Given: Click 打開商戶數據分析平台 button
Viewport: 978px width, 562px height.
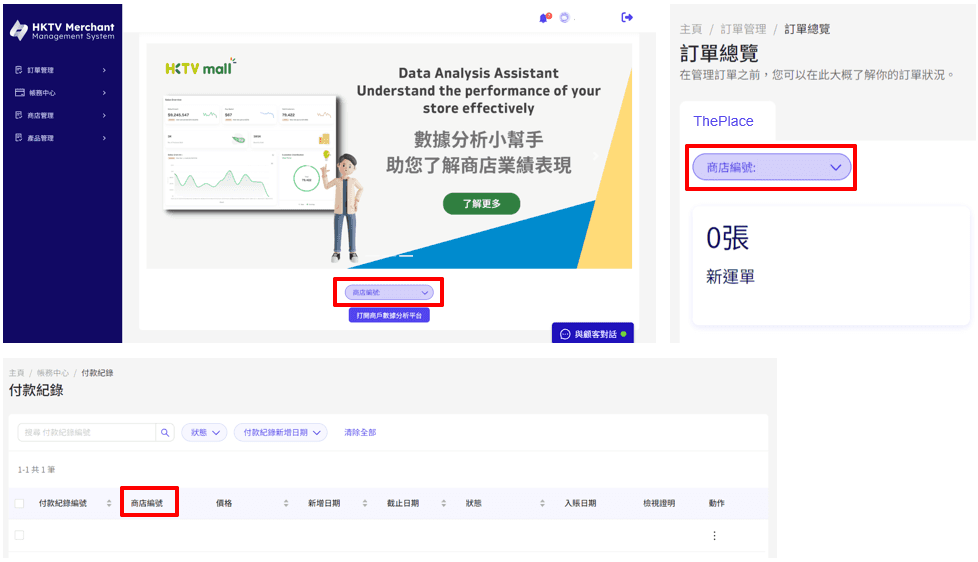Looking at the screenshot, I should [389, 316].
